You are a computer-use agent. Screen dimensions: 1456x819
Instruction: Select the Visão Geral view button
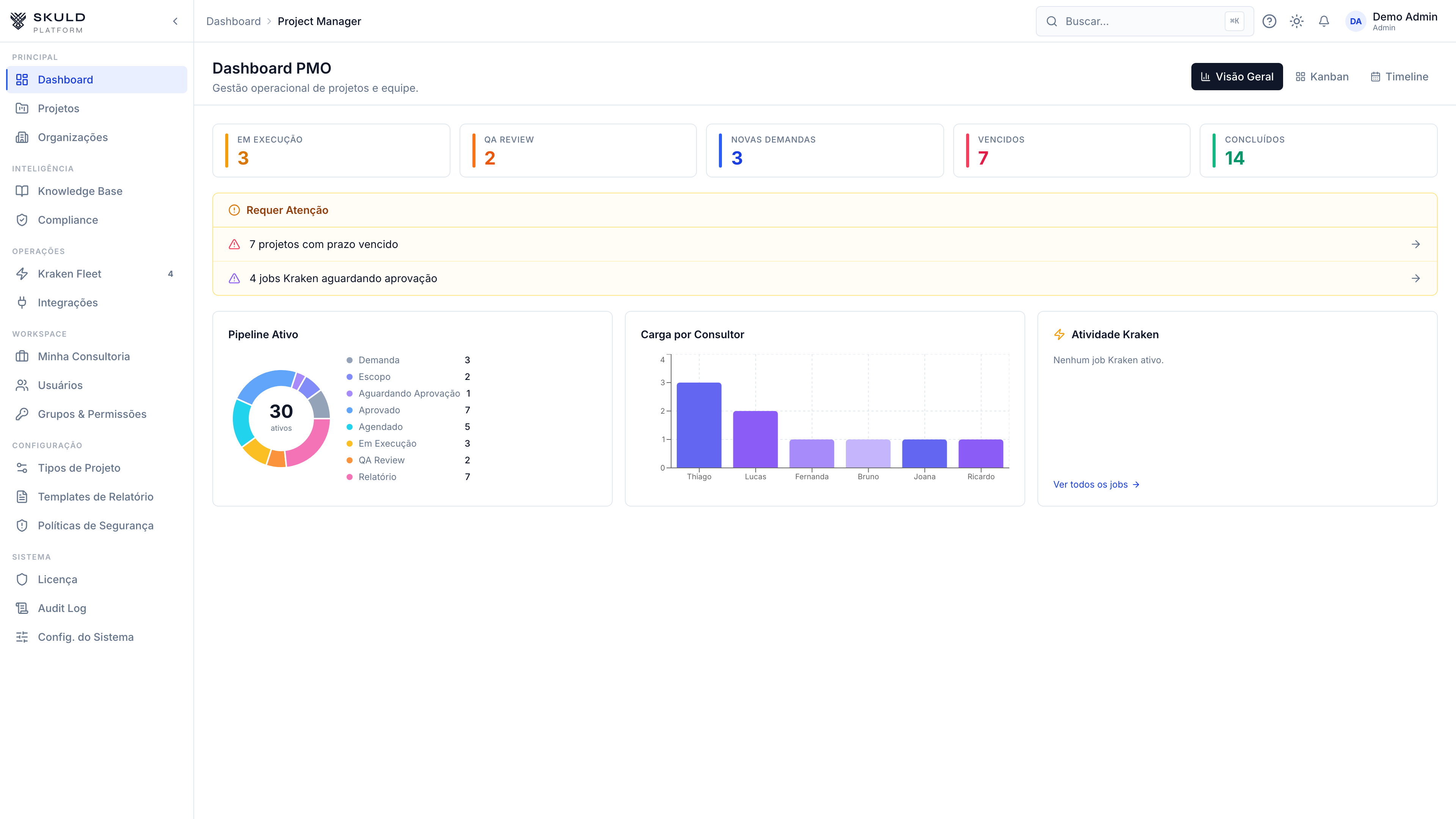(x=1237, y=76)
